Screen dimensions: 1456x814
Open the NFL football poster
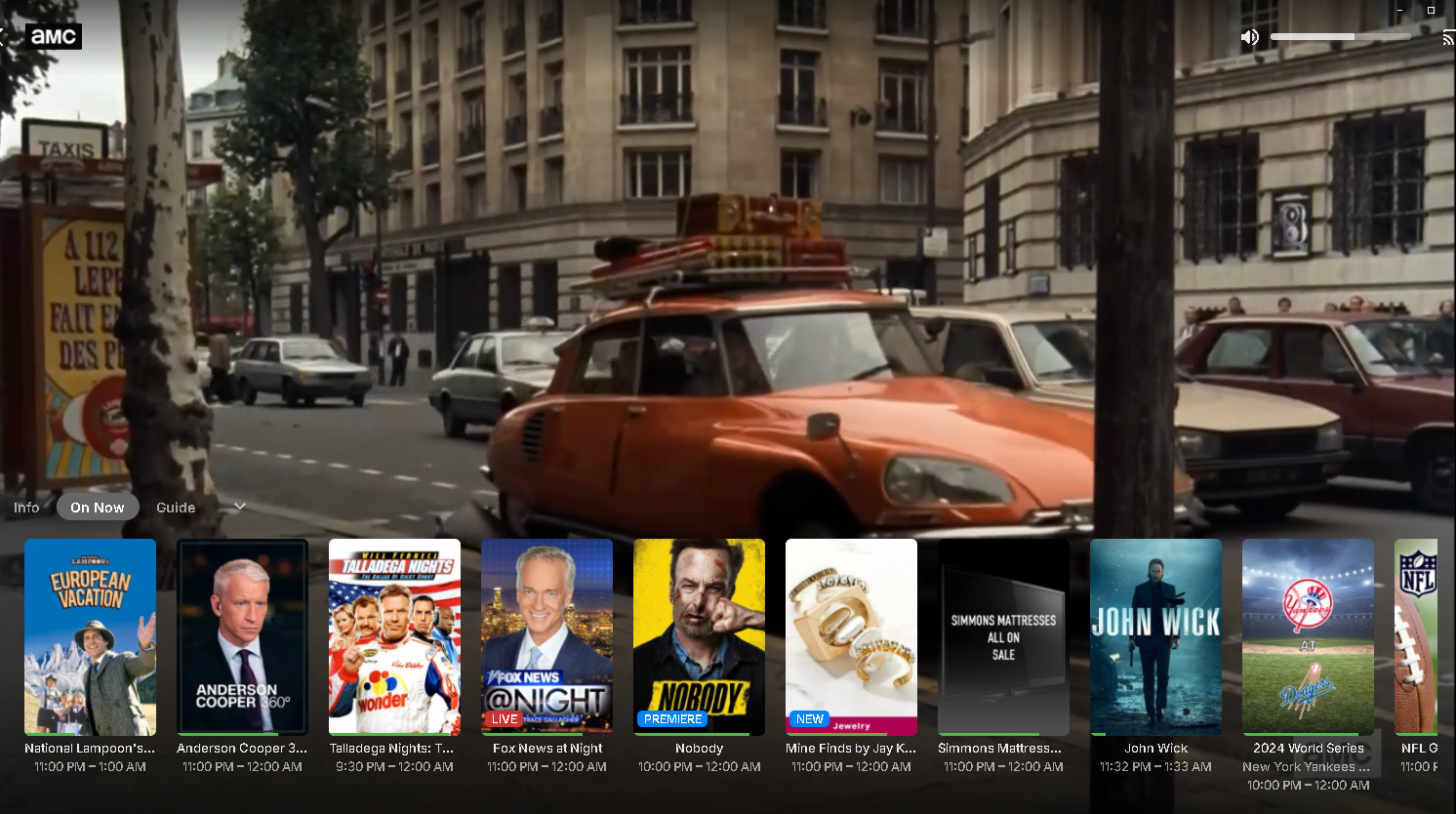tap(1416, 636)
